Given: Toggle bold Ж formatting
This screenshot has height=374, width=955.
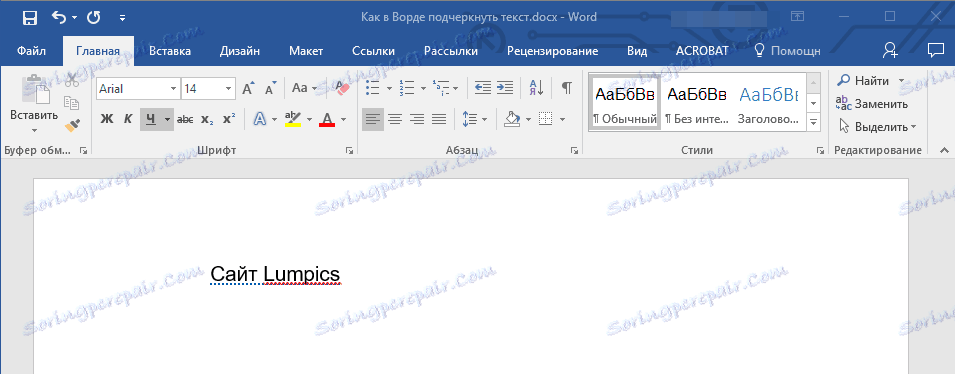Looking at the screenshot, I should (107, 119).
